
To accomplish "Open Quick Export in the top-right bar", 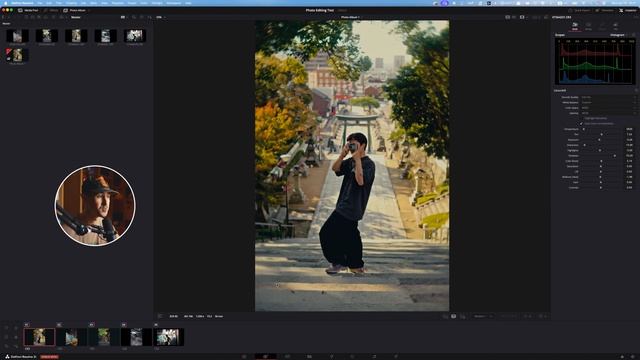I will (579, 10).
